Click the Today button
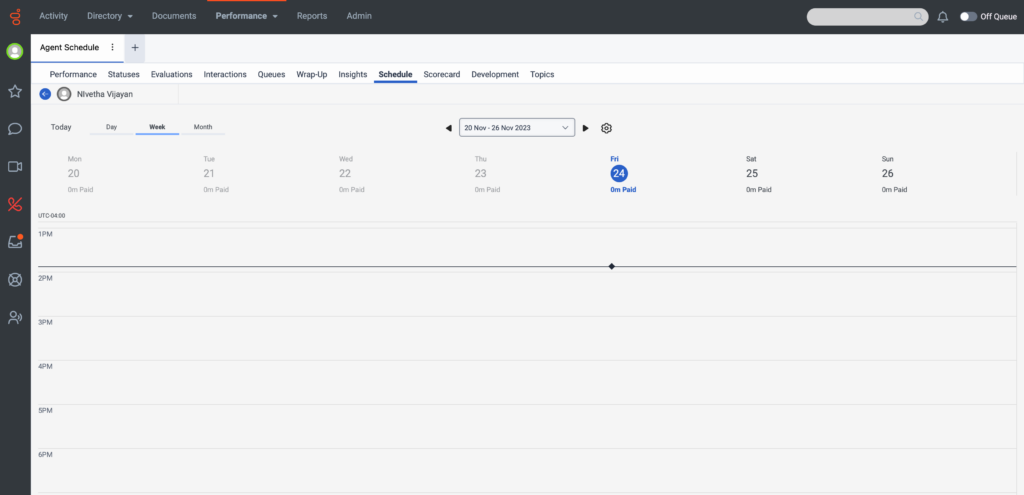This screenshot has width=1024, height=495. (x=61, y=127)
